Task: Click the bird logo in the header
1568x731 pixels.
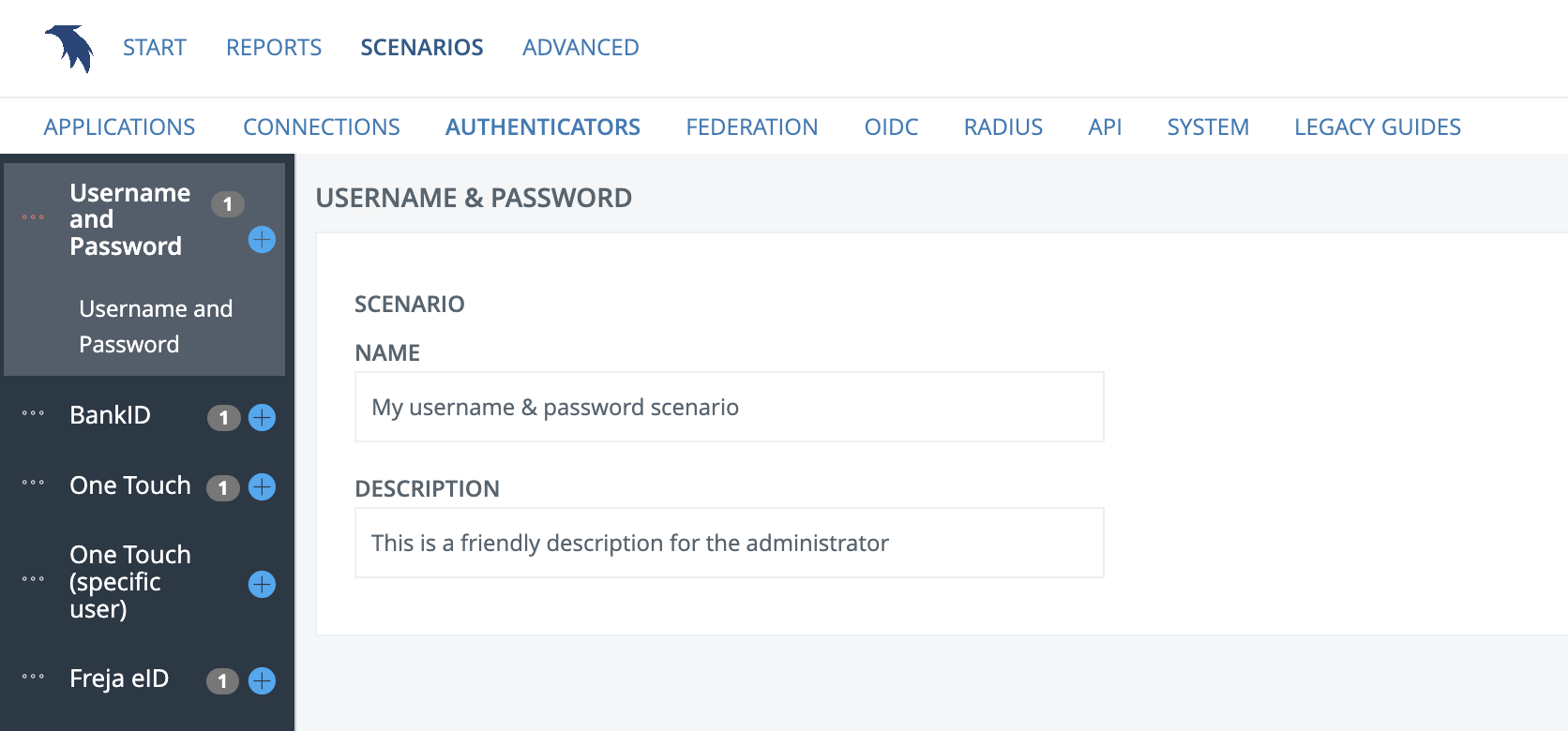Action: pos(70,49)
